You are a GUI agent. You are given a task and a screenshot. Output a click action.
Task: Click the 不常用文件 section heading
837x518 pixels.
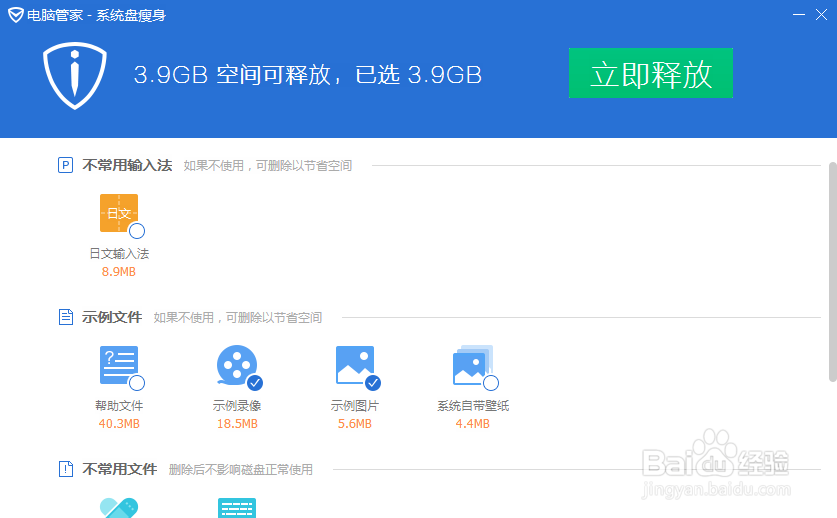click(120, 469)
